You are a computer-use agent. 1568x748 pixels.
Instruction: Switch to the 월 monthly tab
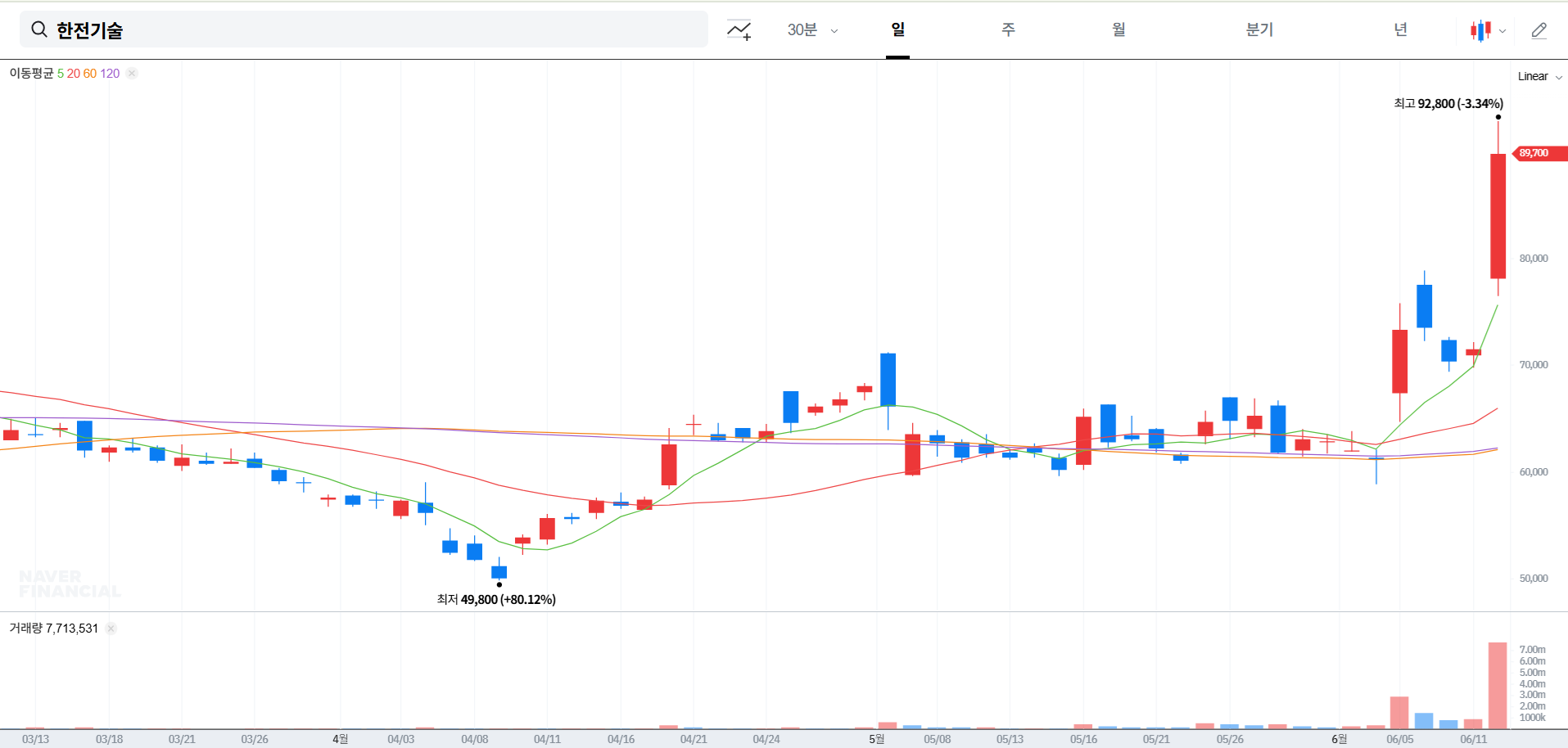(x=1118, y=29)
